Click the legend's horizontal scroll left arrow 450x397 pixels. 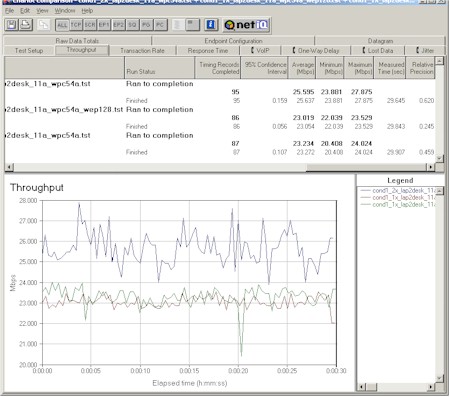361,387
